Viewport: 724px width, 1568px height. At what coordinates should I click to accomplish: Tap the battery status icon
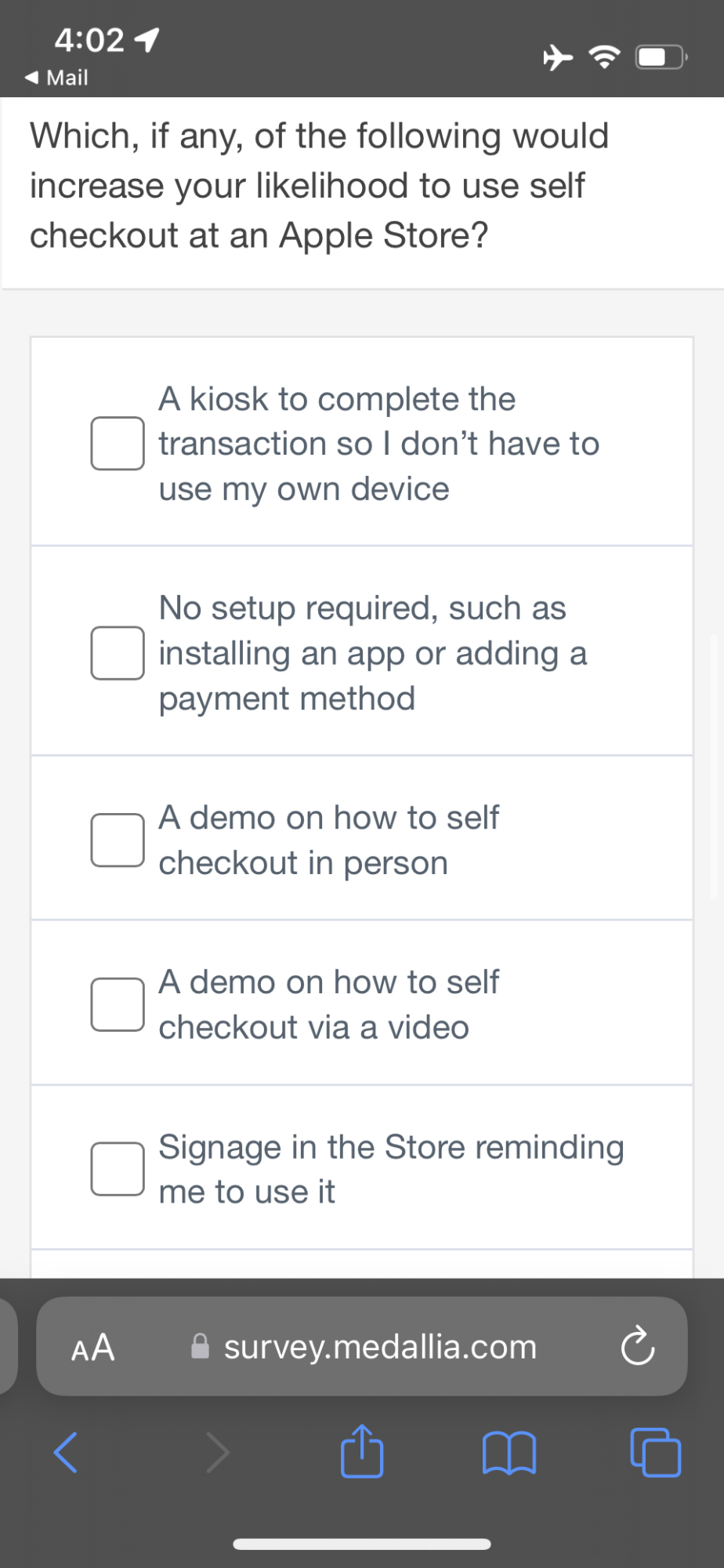[x=661, y=57]
